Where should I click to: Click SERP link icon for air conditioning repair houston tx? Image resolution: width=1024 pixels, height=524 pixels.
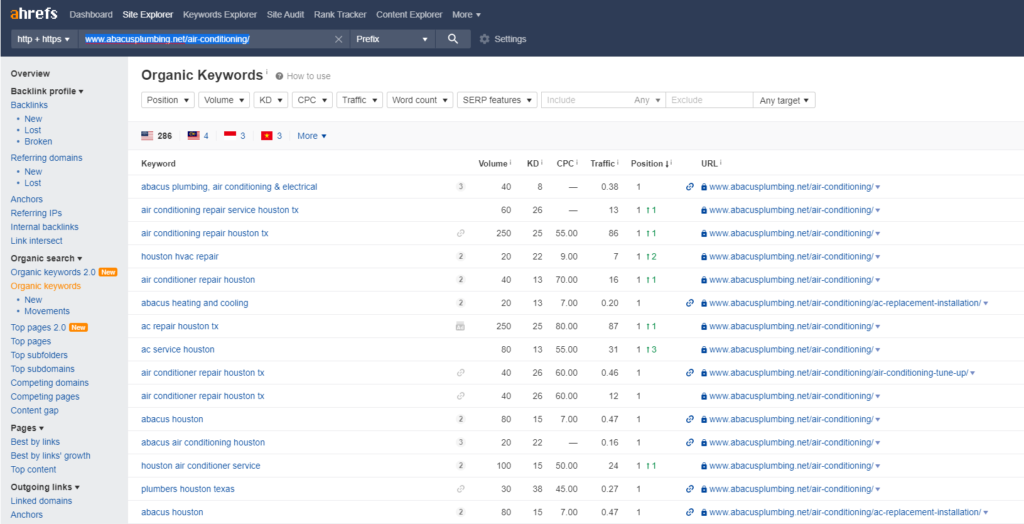(460, 233)
